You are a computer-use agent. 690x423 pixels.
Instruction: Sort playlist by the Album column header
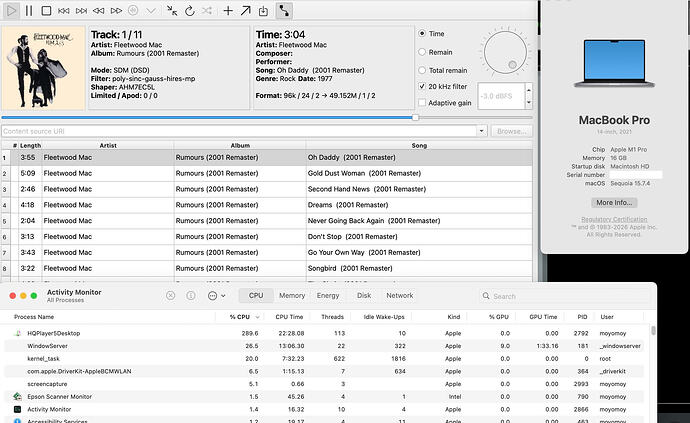pyautogui.click(x=240, y=145)
